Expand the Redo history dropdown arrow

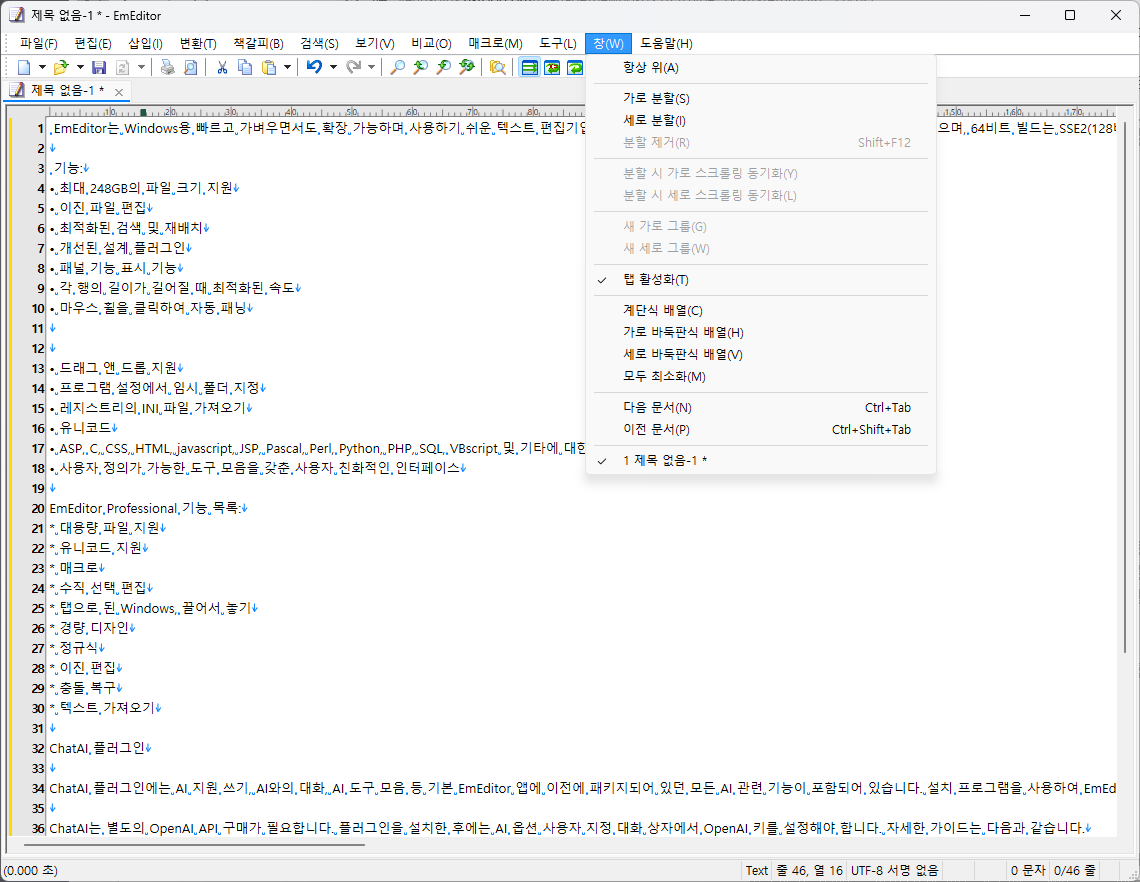(372, 67)
